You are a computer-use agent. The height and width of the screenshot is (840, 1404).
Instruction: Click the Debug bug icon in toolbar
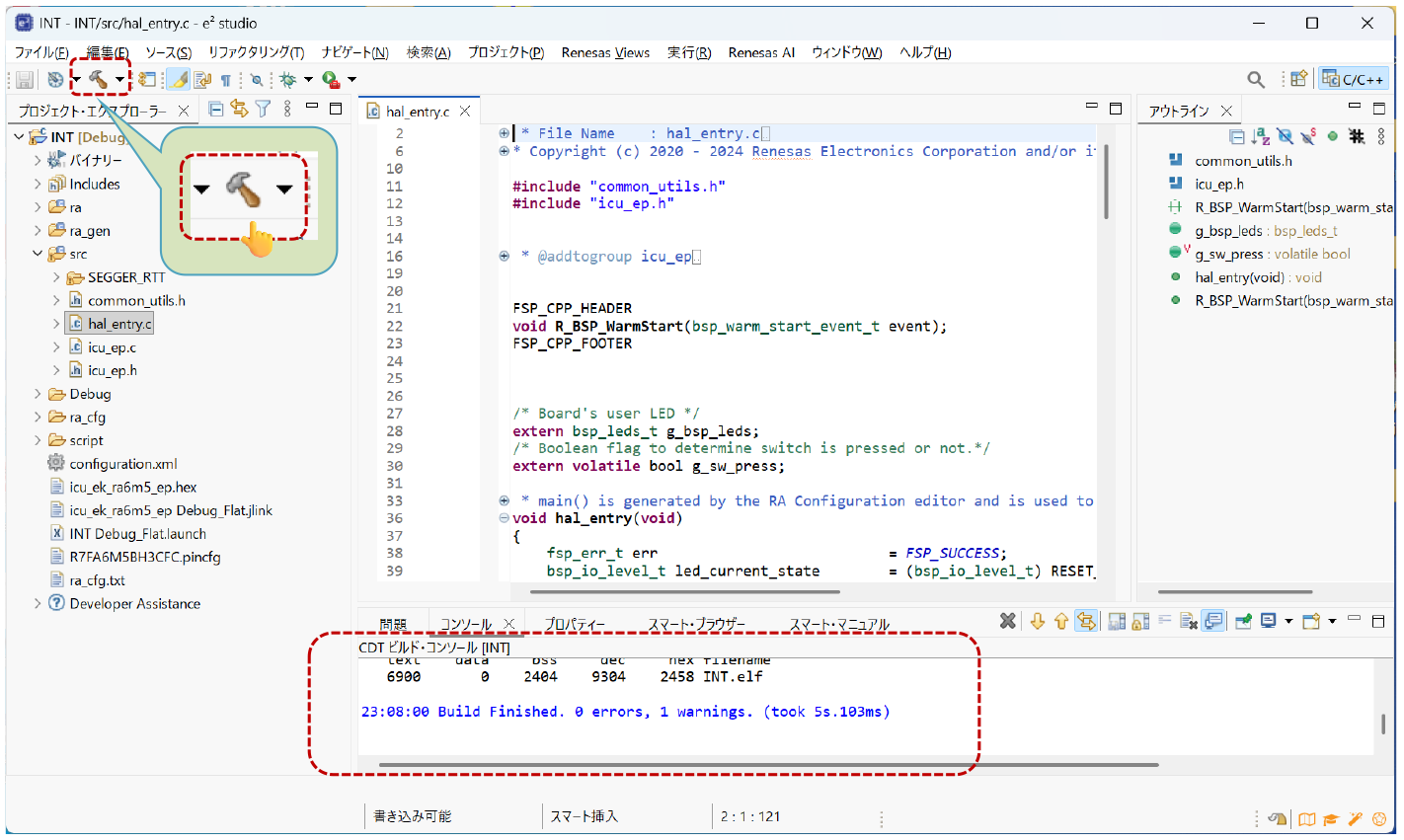(288, 80)
